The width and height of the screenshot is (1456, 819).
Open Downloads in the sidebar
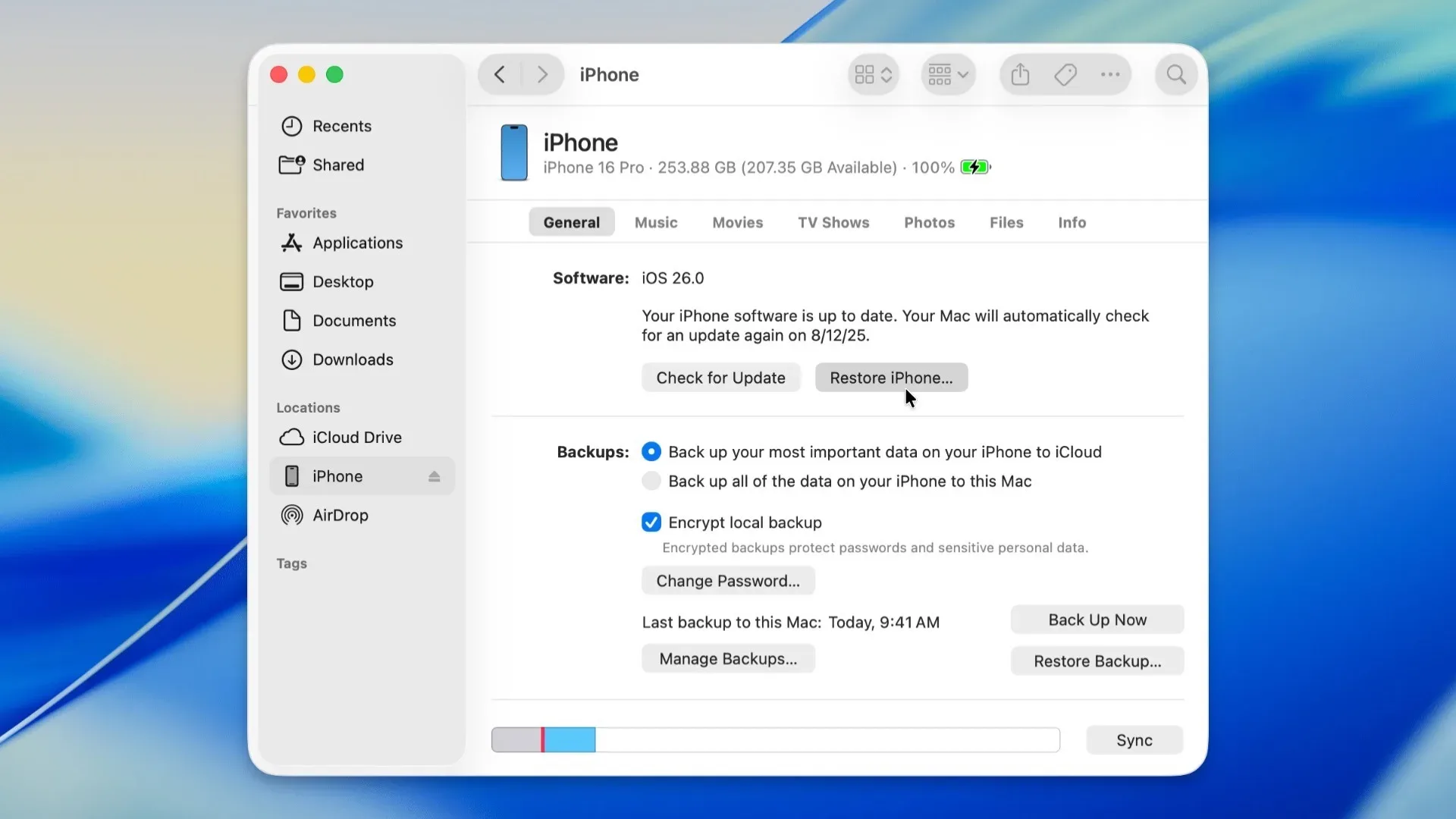tap(362, 359)
